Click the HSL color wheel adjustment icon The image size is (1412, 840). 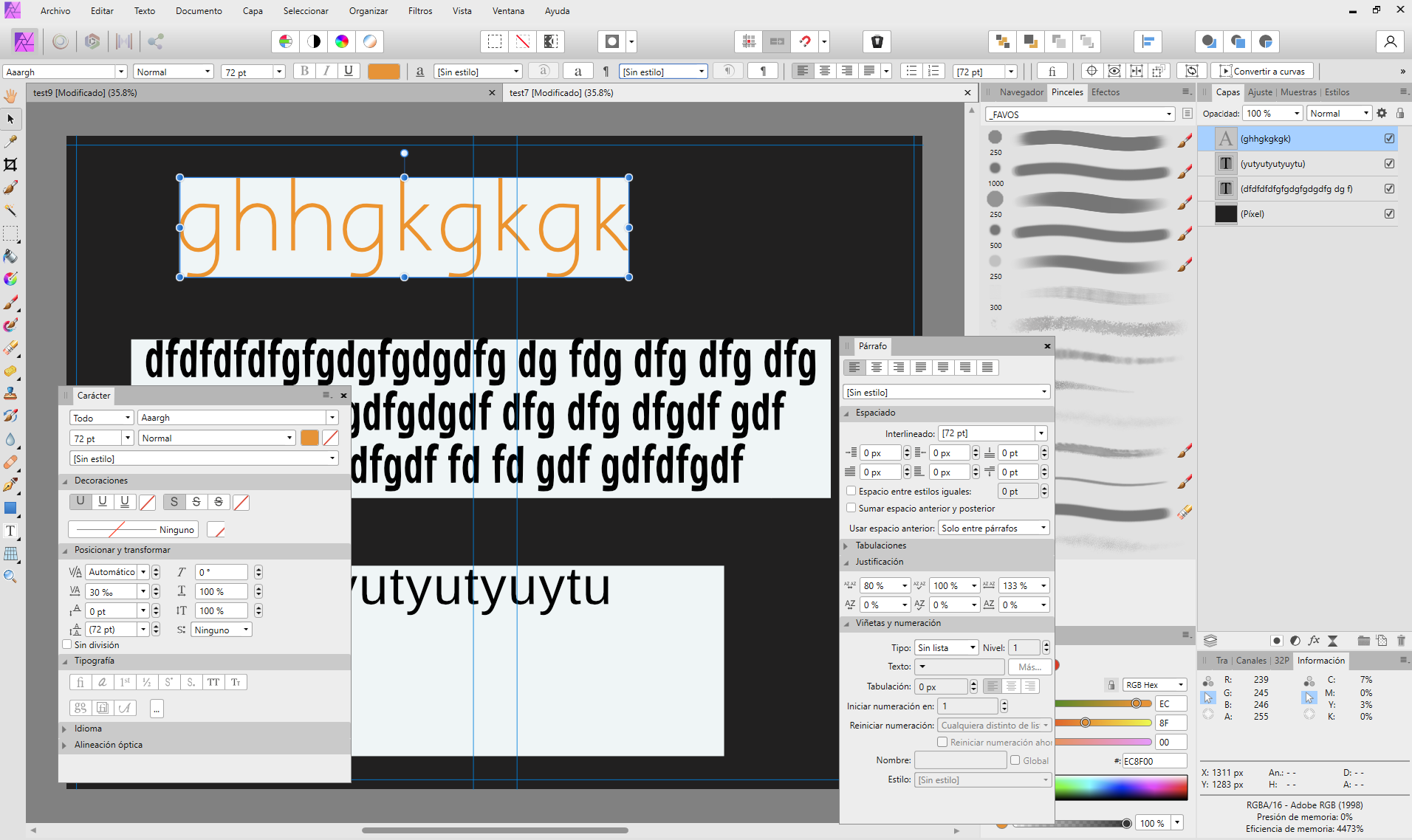click(x=342, y=41)
